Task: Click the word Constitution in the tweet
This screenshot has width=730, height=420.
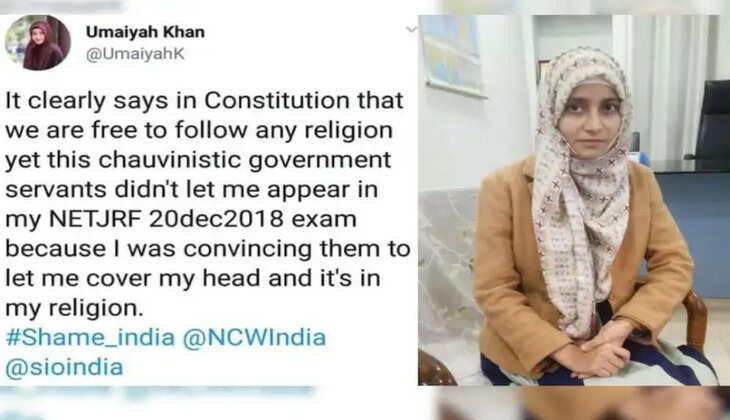Action: 277,101
